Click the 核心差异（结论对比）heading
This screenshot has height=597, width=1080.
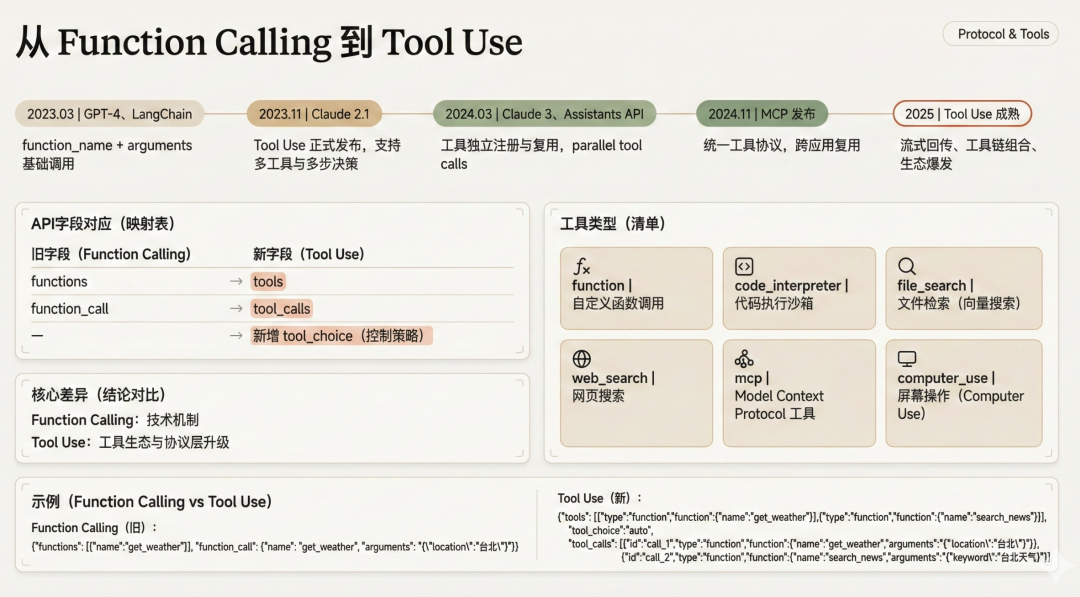98,395
